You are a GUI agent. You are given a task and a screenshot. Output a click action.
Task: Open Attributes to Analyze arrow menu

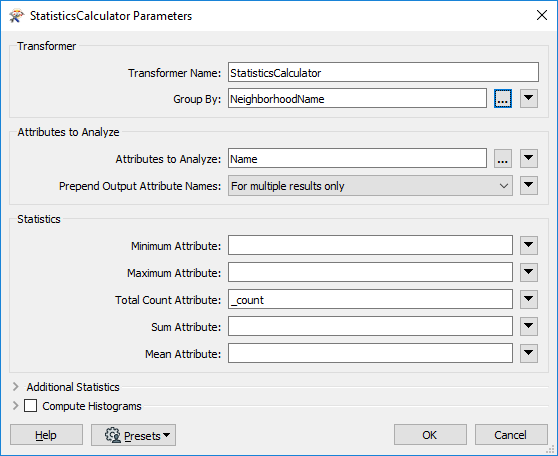528,159
